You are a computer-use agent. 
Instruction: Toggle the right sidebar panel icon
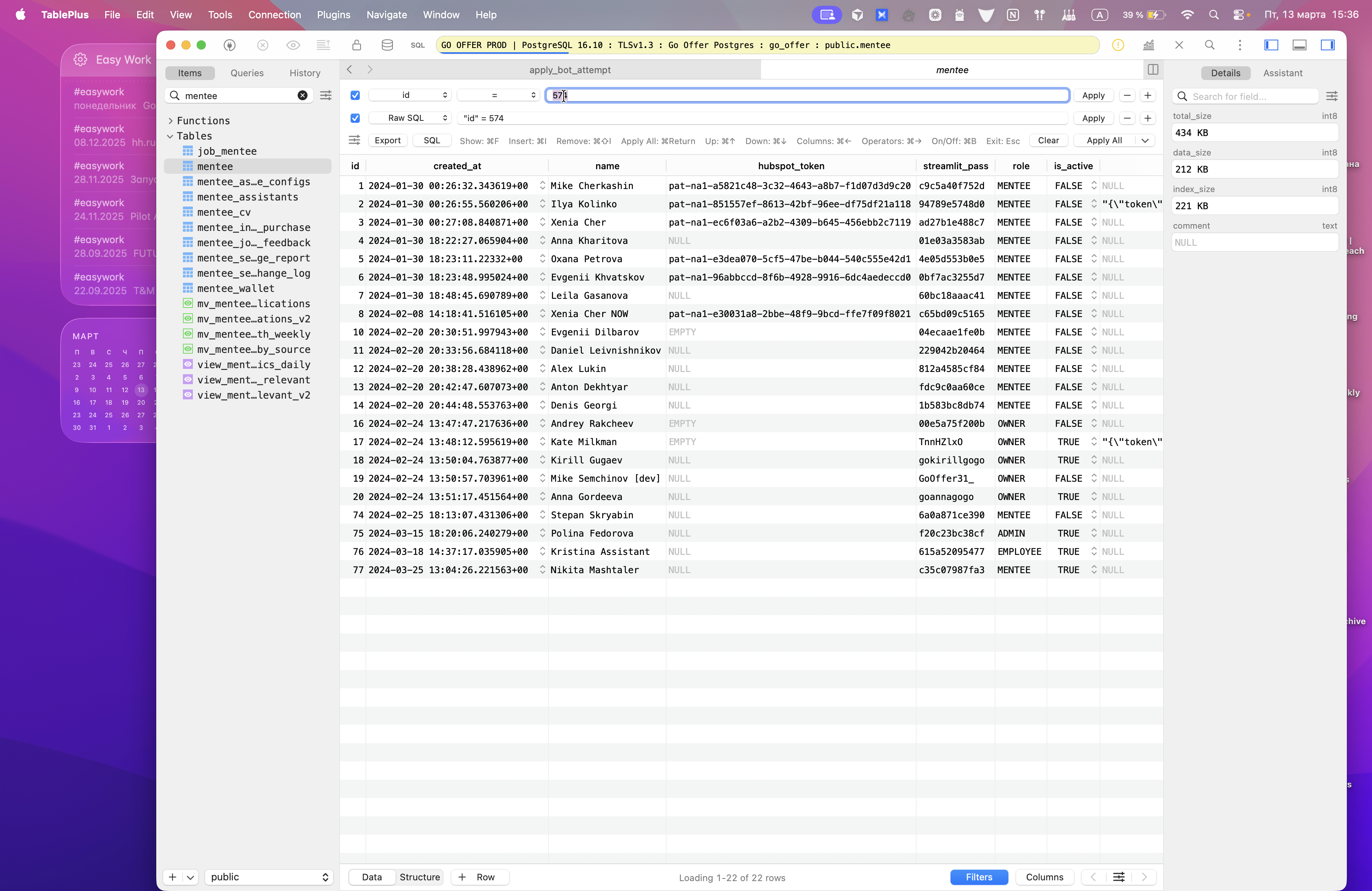(1328, 45)
